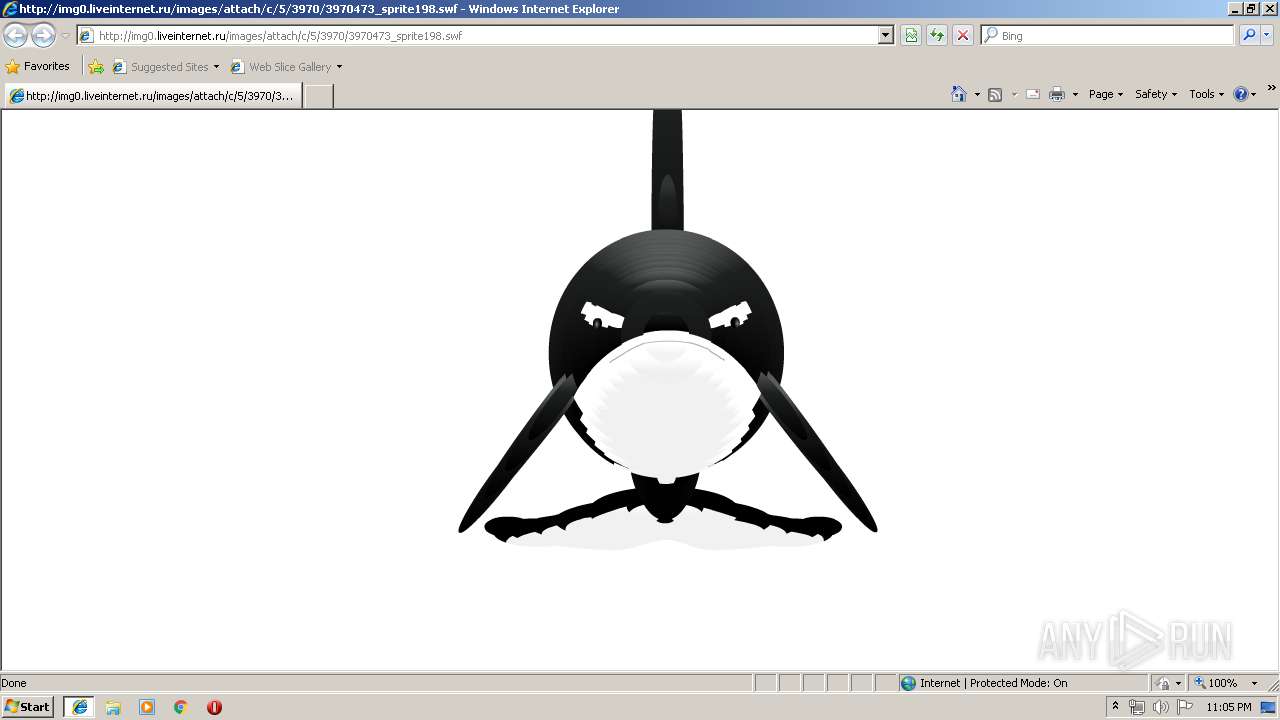Expand the zoom level dropdown arrow
Screen dimensions: 1280x720
pyautogui.click(x=1254, y=683)
